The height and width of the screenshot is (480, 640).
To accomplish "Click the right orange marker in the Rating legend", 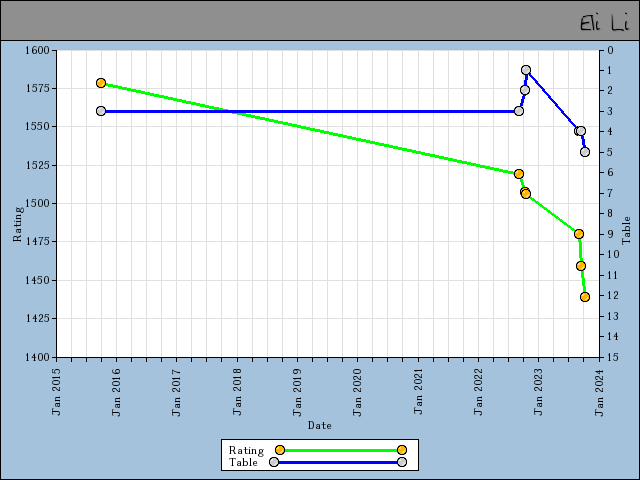I will 402,450.
